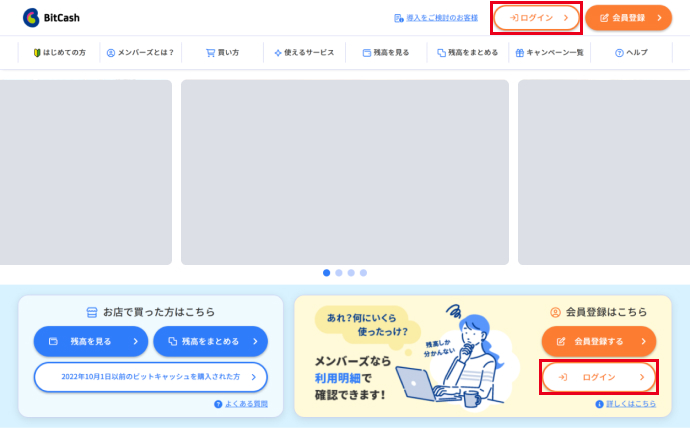Click the chevron on the blue 残高をまとめる button
Screen dimensions: 690x428
pyautogui.click(x=255, y=341)
